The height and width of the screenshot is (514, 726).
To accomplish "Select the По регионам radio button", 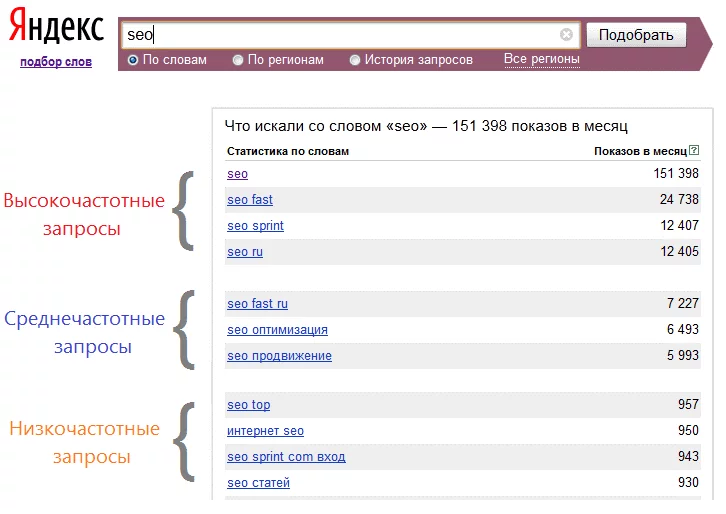I will [238, 60].
